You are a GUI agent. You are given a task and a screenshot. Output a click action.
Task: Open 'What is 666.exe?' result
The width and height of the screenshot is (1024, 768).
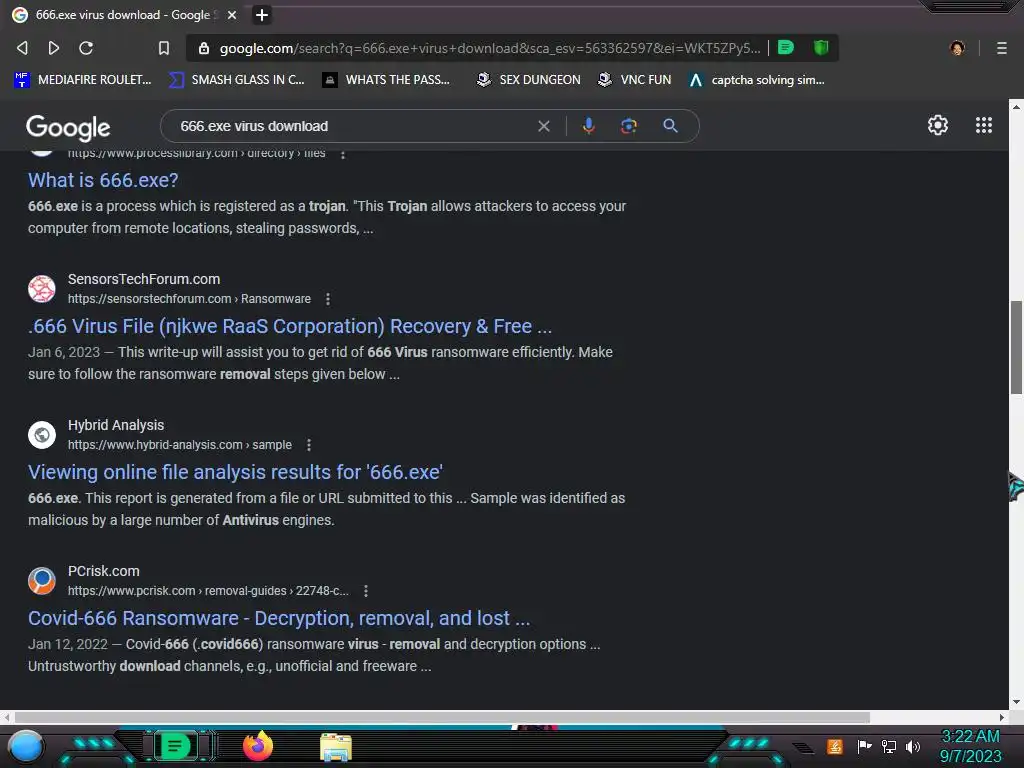point(103,180)
